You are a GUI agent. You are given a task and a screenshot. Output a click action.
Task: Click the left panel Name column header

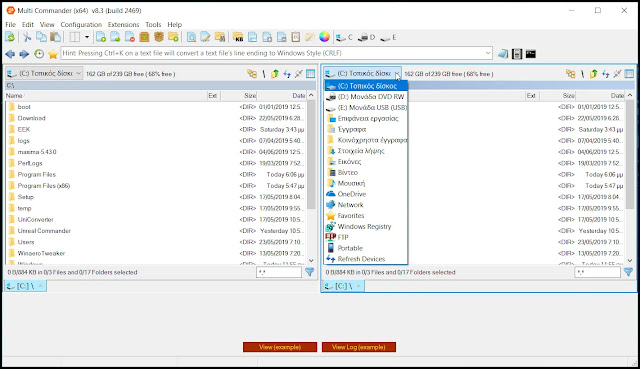106,96
